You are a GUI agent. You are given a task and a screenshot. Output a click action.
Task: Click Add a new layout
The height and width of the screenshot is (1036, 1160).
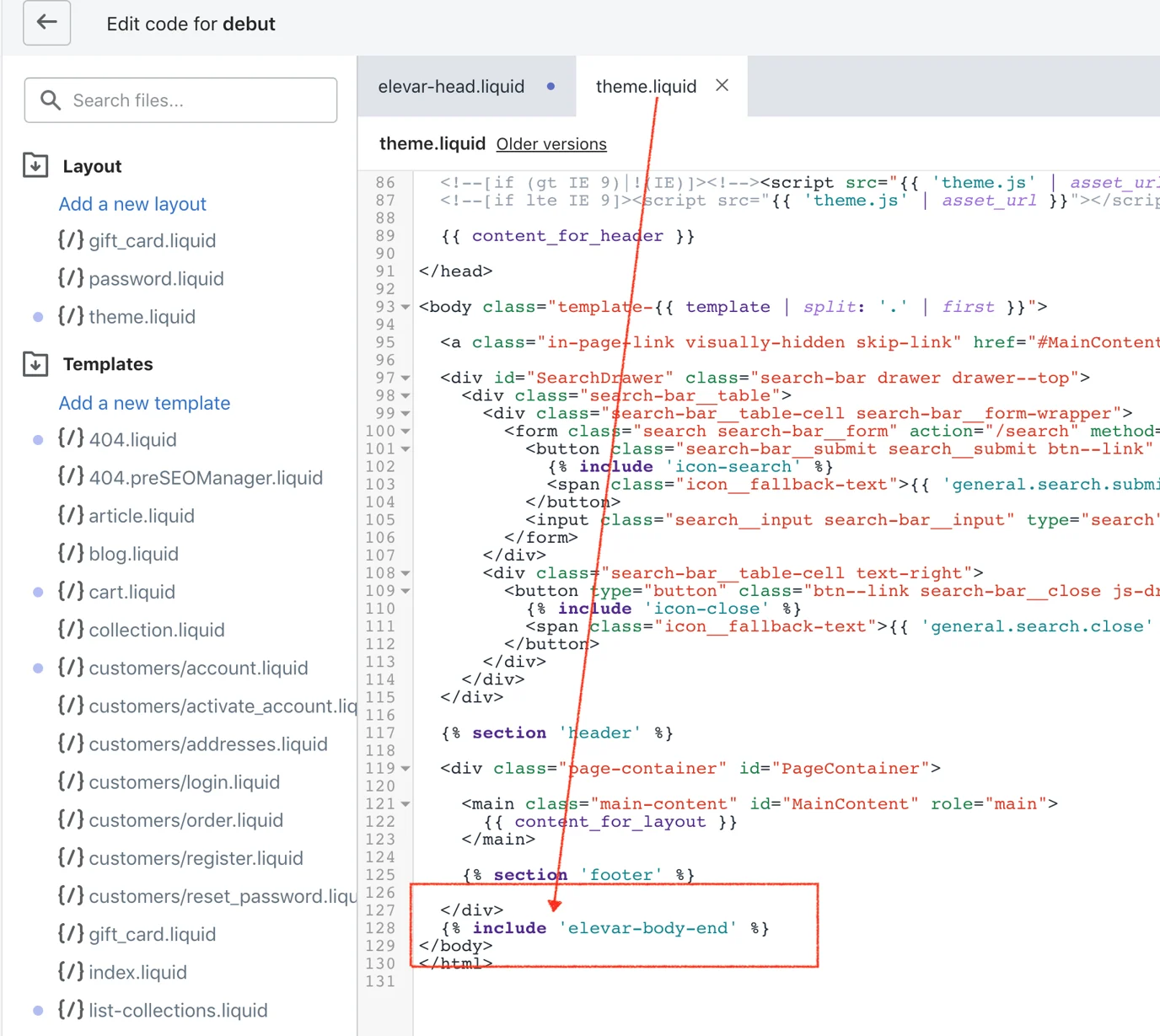pos(132,204)
